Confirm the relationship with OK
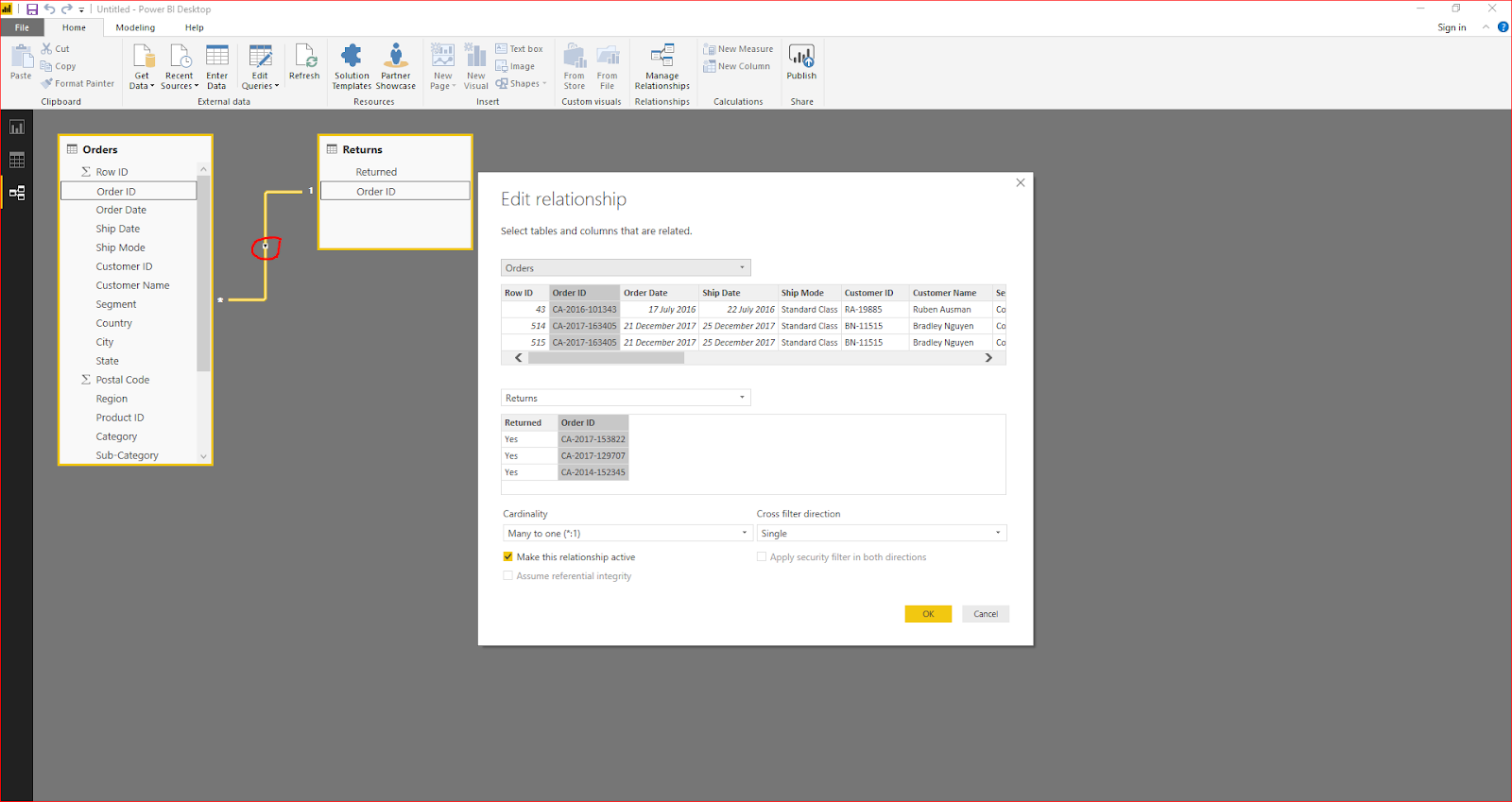This screenshot has width=1512, height=802. (928, 614)
